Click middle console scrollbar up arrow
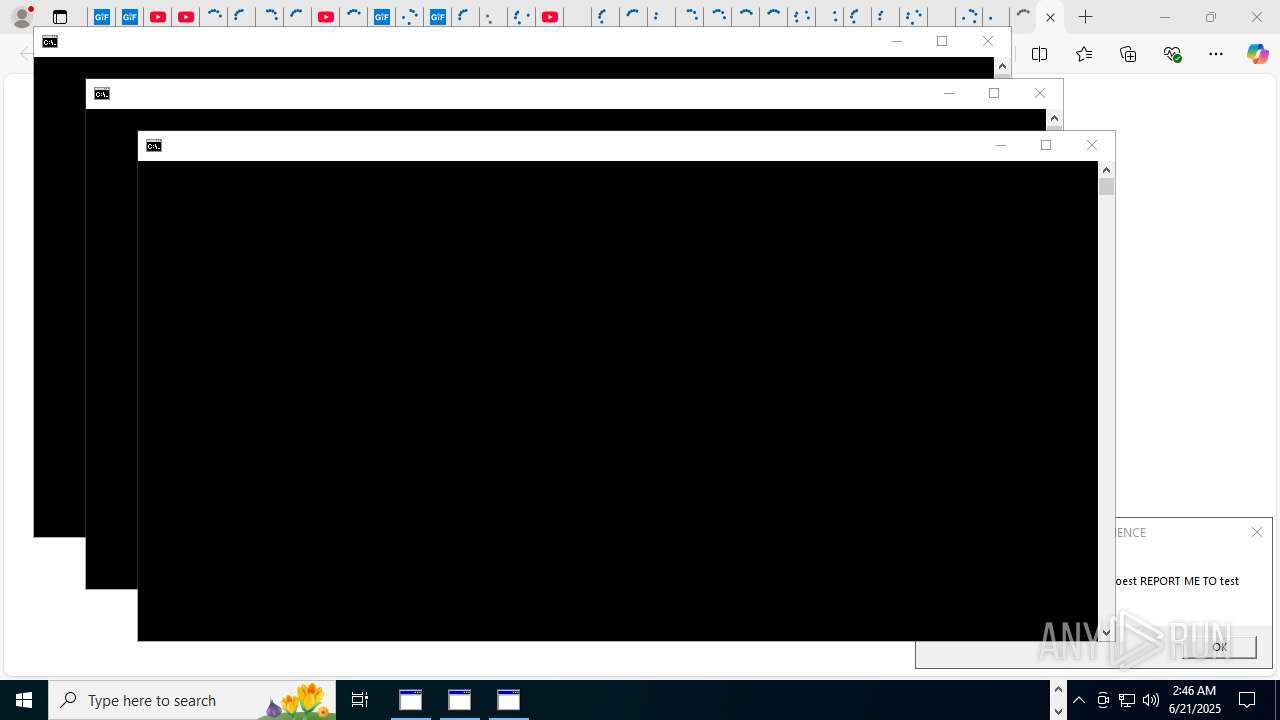The image size is (1280, 720). [x=1054, y=118]
